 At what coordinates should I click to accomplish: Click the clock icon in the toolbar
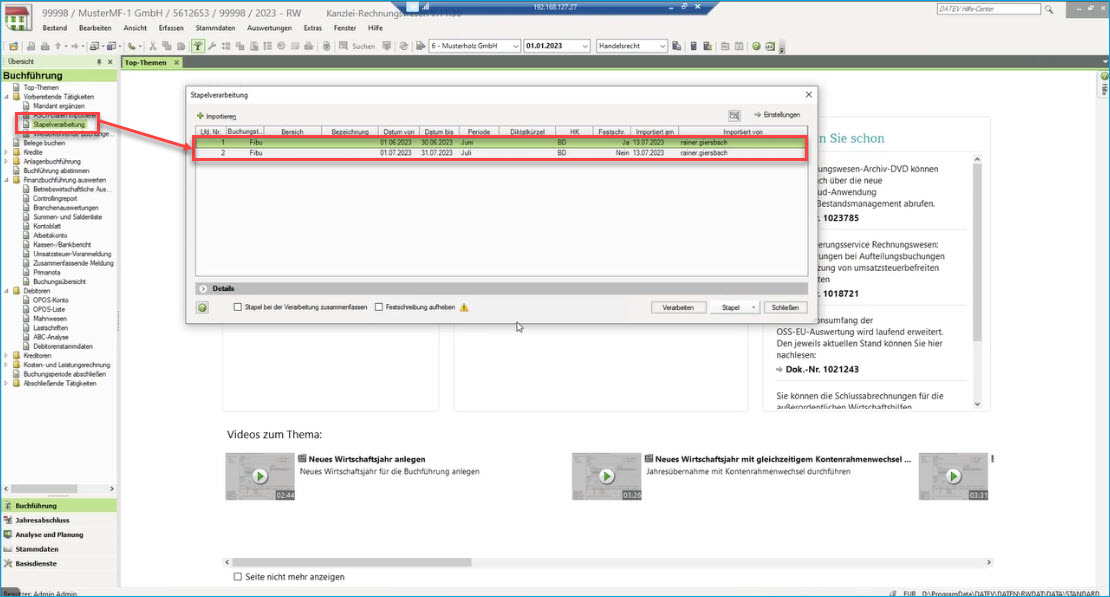coord(281,46)
